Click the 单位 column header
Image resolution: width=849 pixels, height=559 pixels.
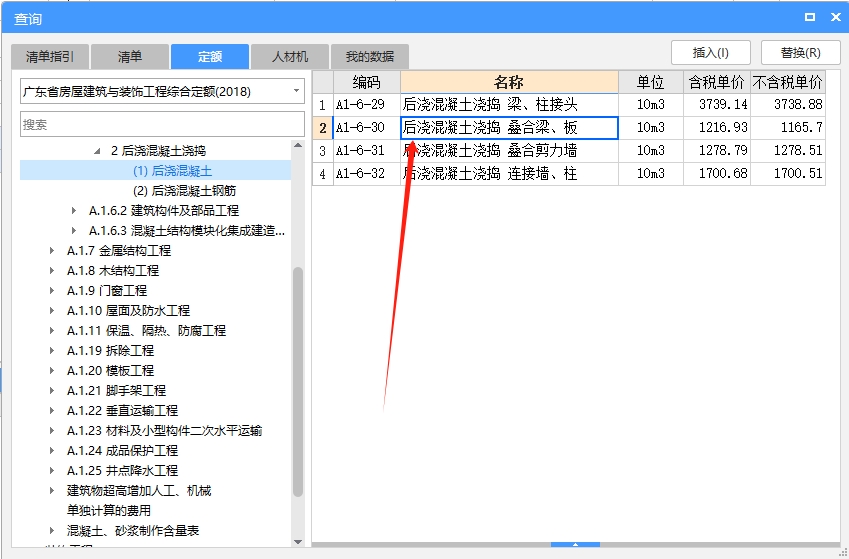coord(651,82)
